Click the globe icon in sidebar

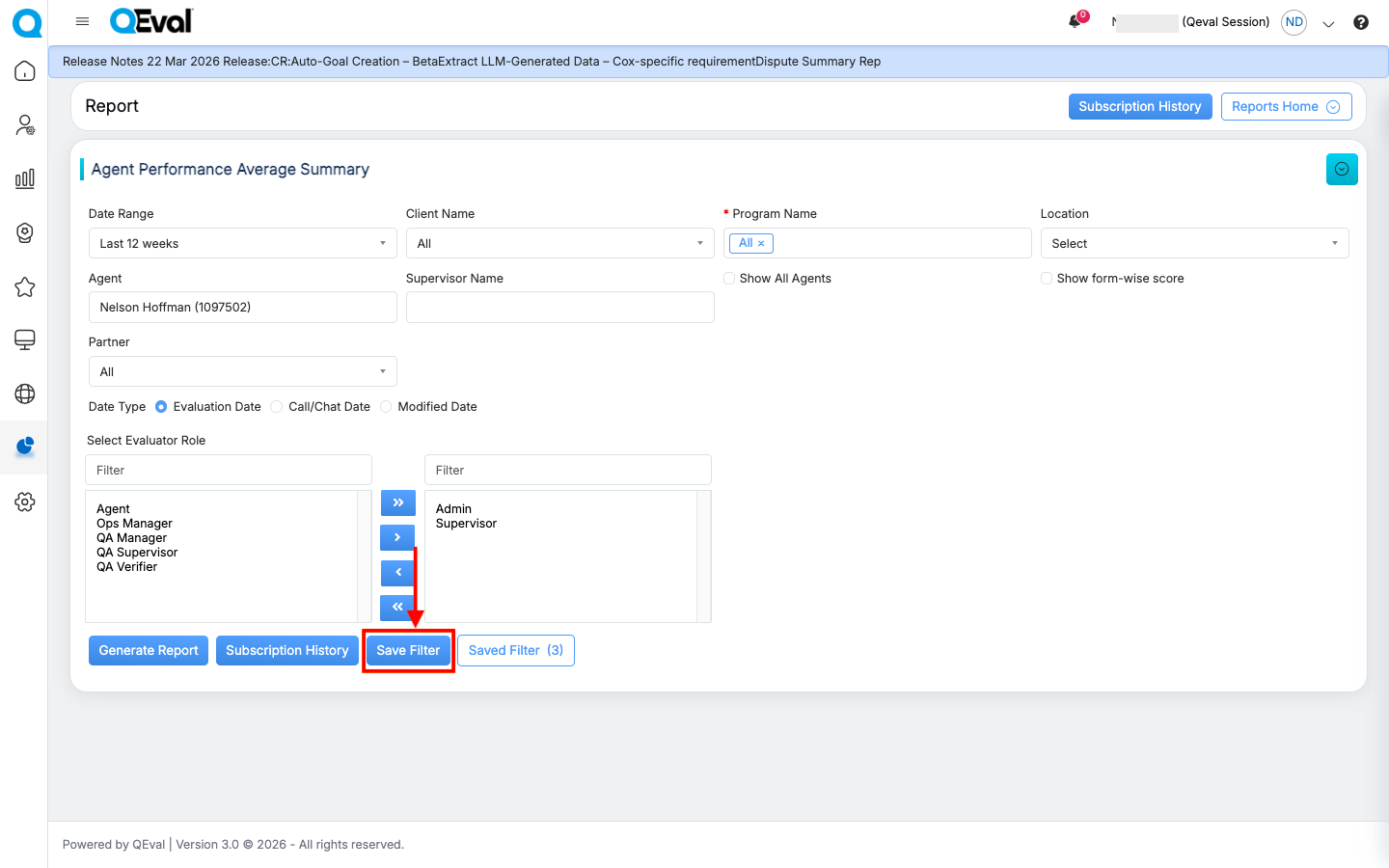pos(25,393)
